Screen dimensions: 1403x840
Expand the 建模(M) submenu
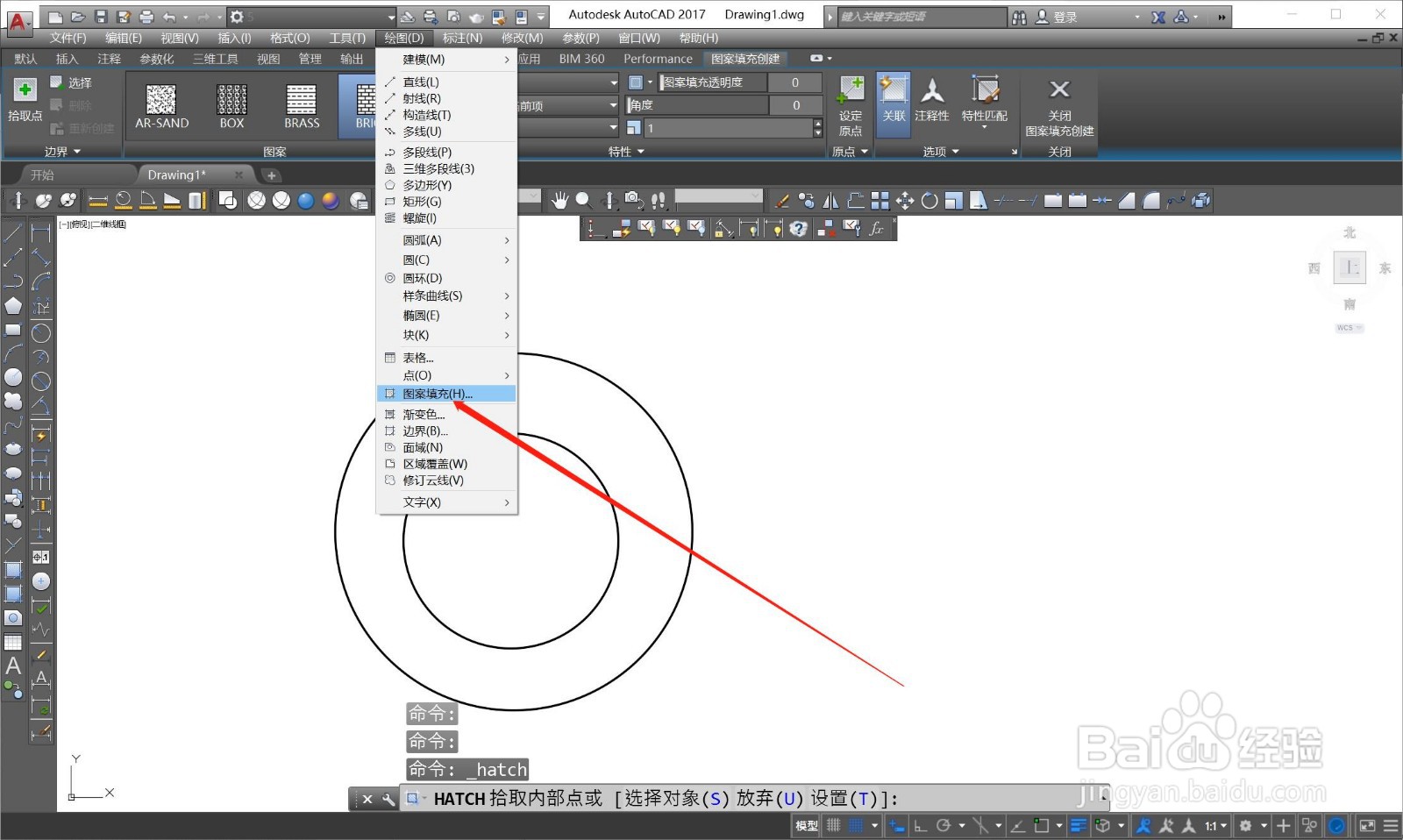tap(446, 60)
